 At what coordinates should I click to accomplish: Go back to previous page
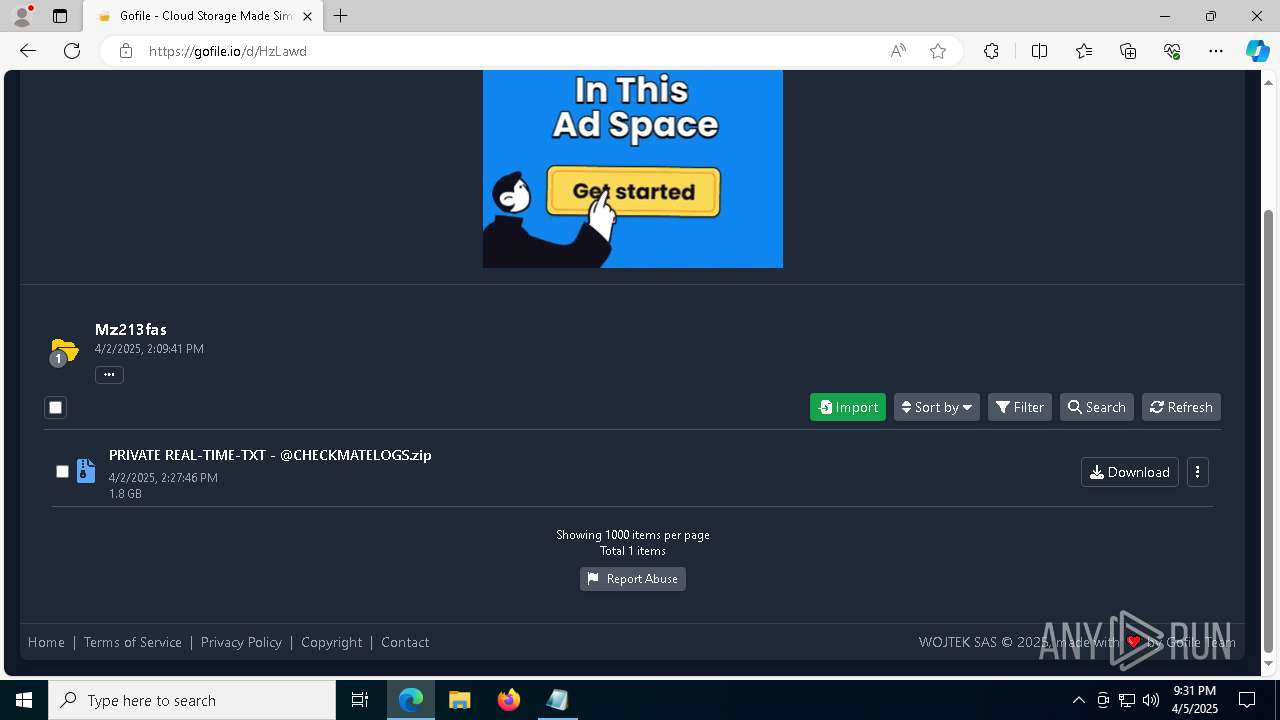[x=28, y=51]
